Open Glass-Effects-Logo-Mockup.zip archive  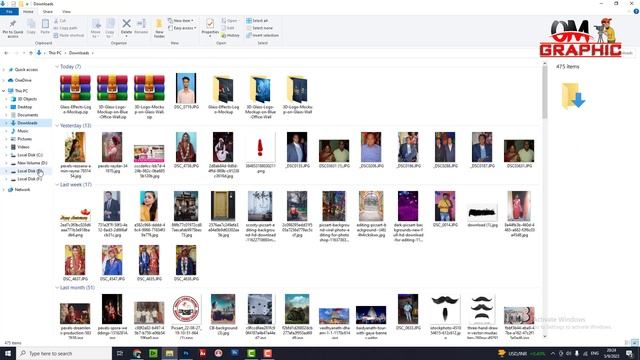point(75,94)
